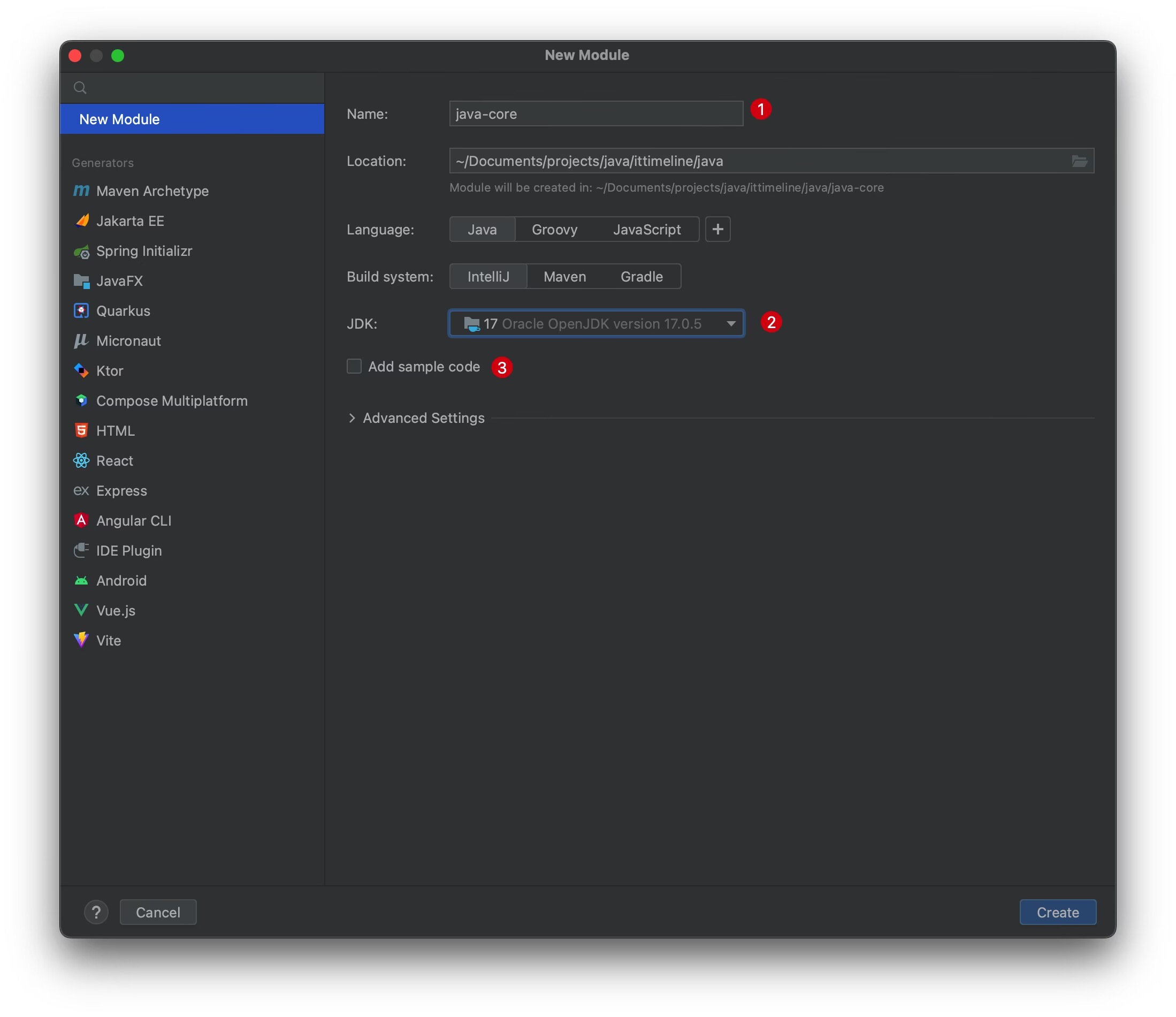Screen dimensions: 1176x1017
Task: Open the Express generator entry
Action: click(x=193, y=491)
